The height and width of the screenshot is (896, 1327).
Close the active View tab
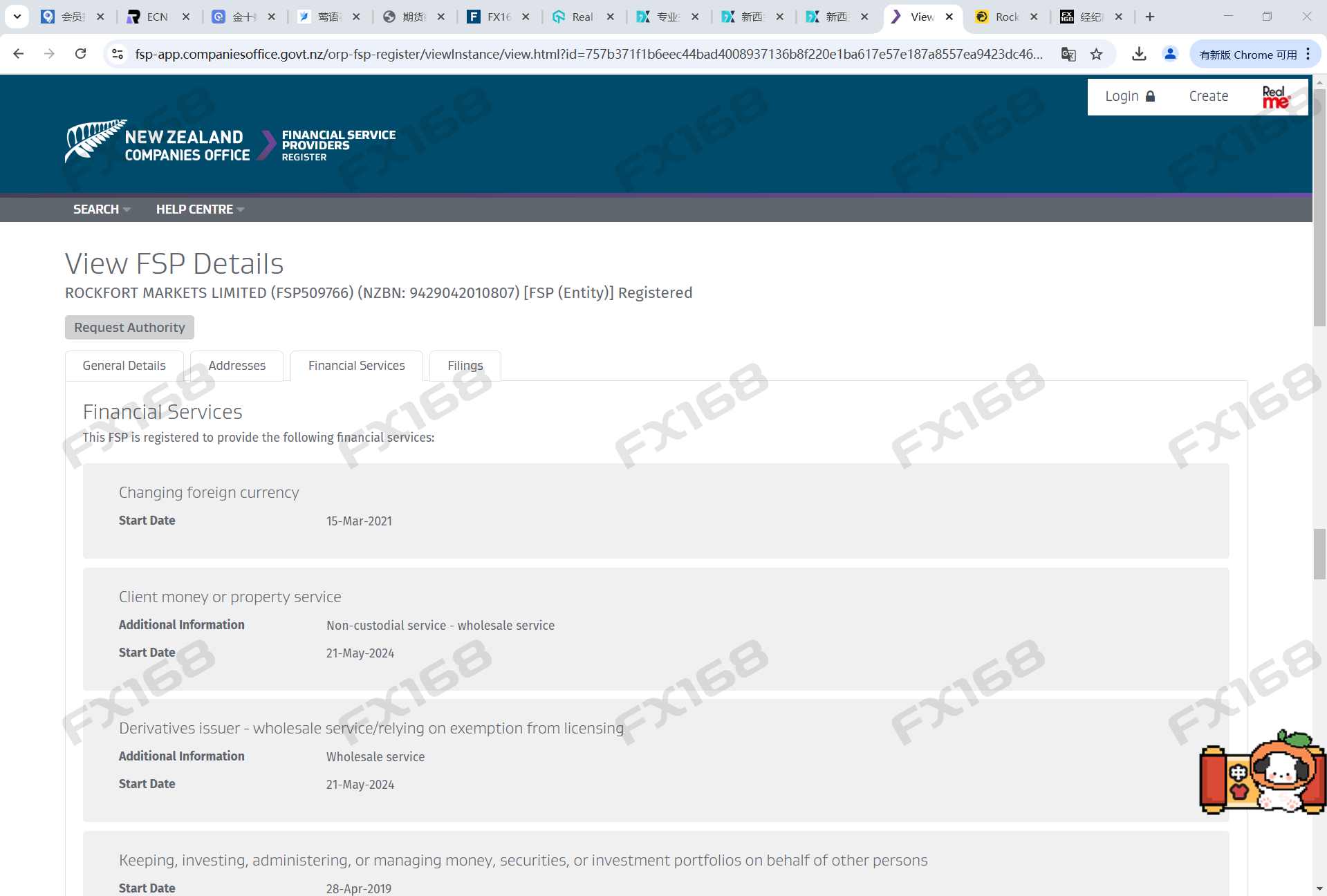pos(949,17)
